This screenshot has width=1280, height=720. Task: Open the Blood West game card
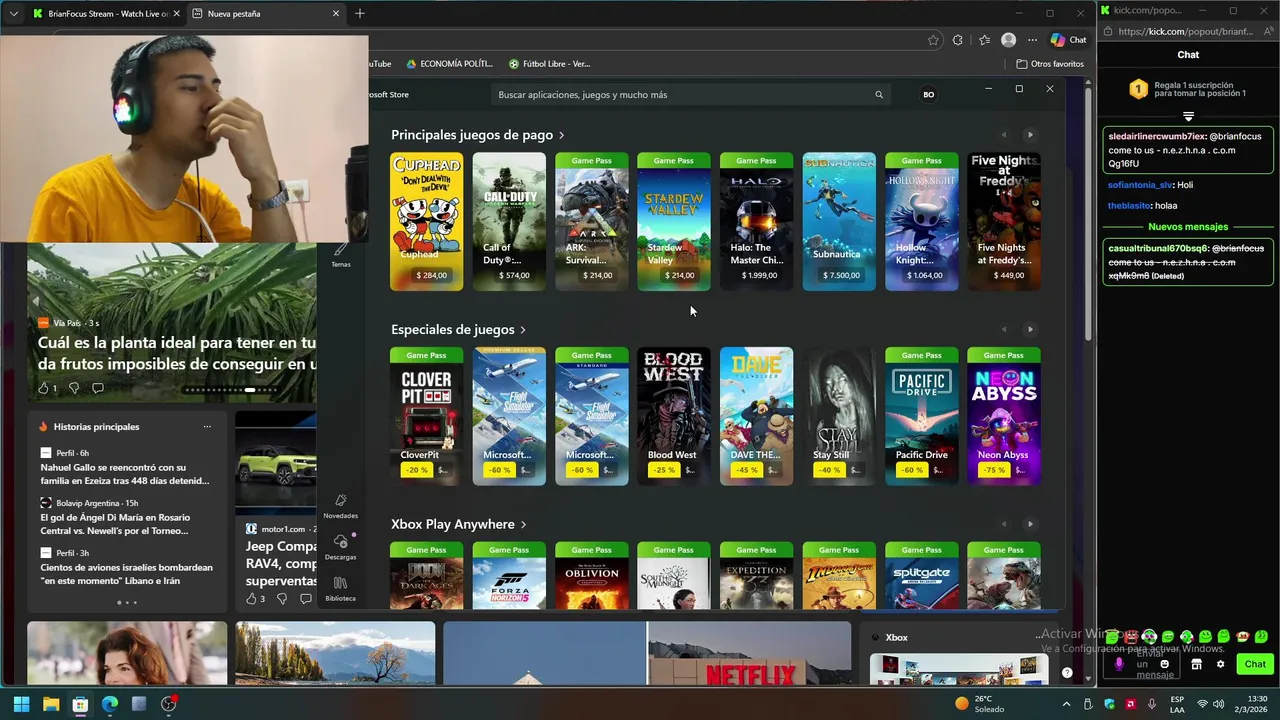point(674,416)
